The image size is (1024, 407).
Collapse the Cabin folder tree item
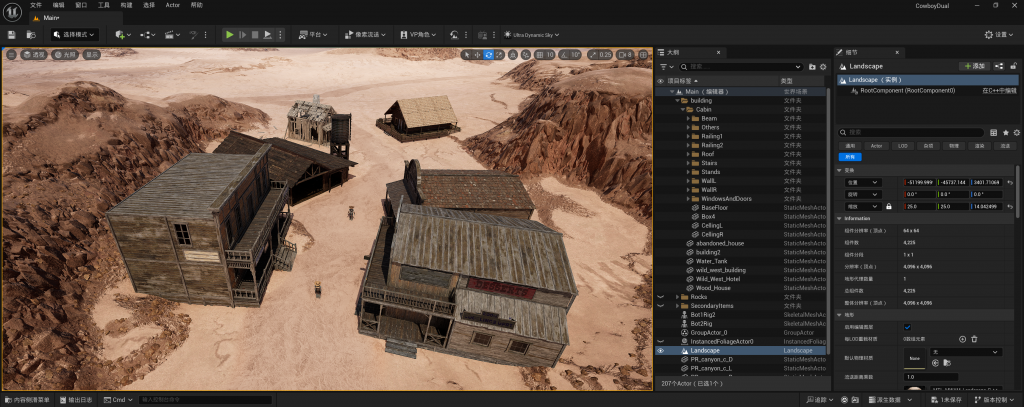click(x=685, y=109)
